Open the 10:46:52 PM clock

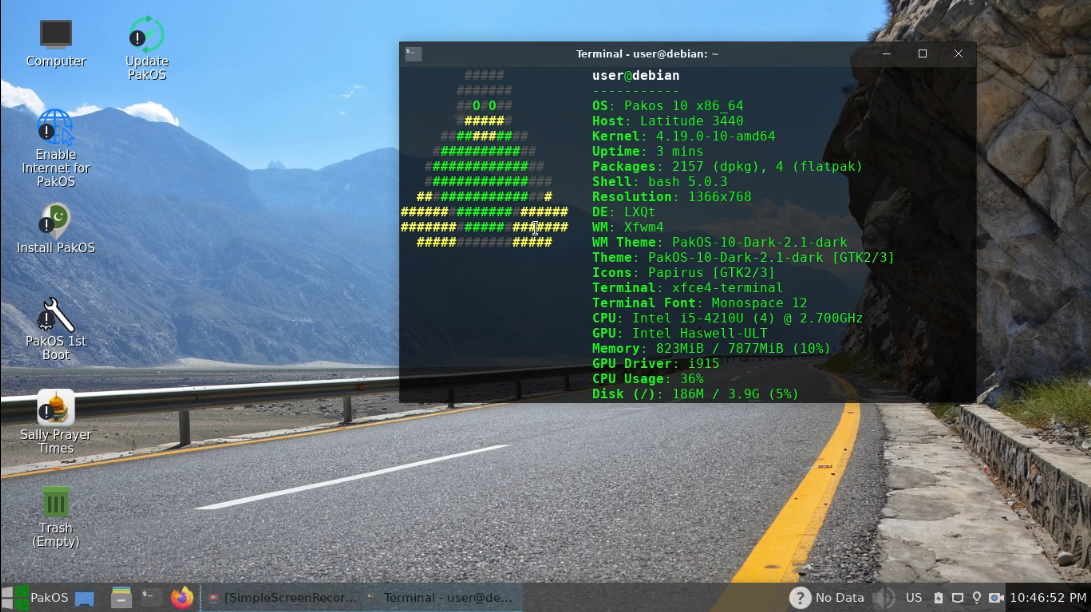1048,597
